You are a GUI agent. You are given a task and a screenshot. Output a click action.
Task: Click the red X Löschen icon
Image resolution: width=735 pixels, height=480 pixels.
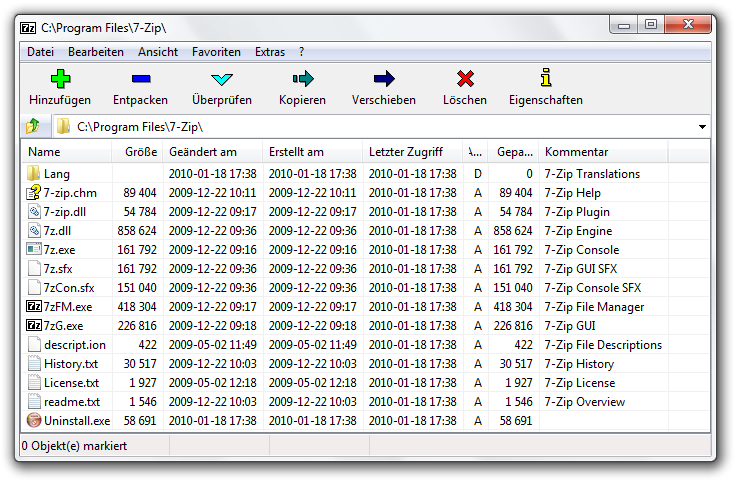[465, 79]
